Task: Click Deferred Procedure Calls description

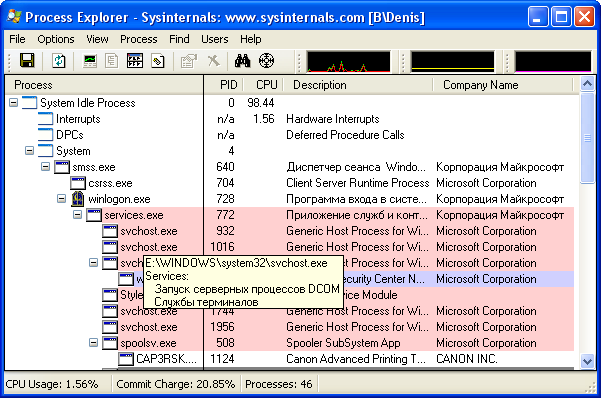Action: (345, 135)
